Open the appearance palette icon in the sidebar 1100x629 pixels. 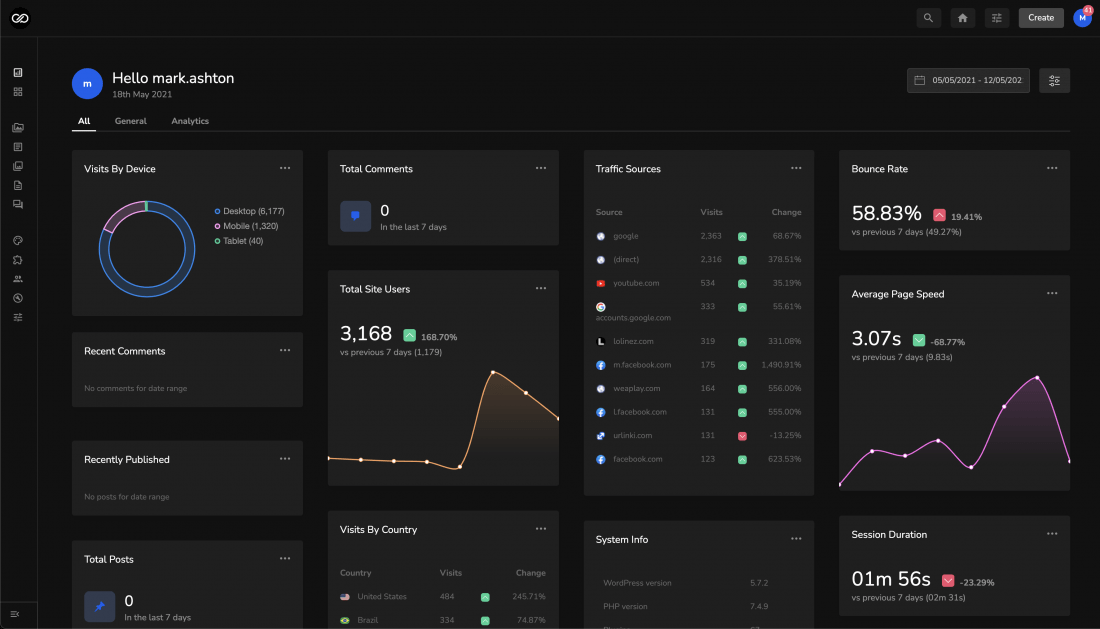click(x=18, y=241)
